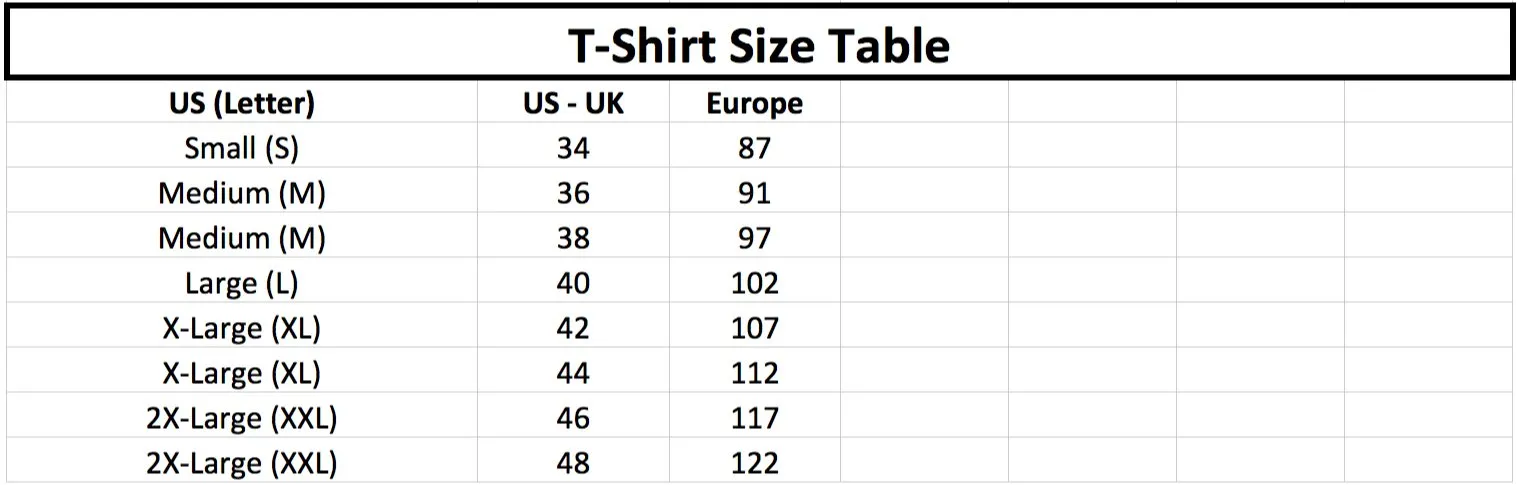1517x485 pixels.
Task: Click the US (Letter) header cell
Action: pos(242,102)
